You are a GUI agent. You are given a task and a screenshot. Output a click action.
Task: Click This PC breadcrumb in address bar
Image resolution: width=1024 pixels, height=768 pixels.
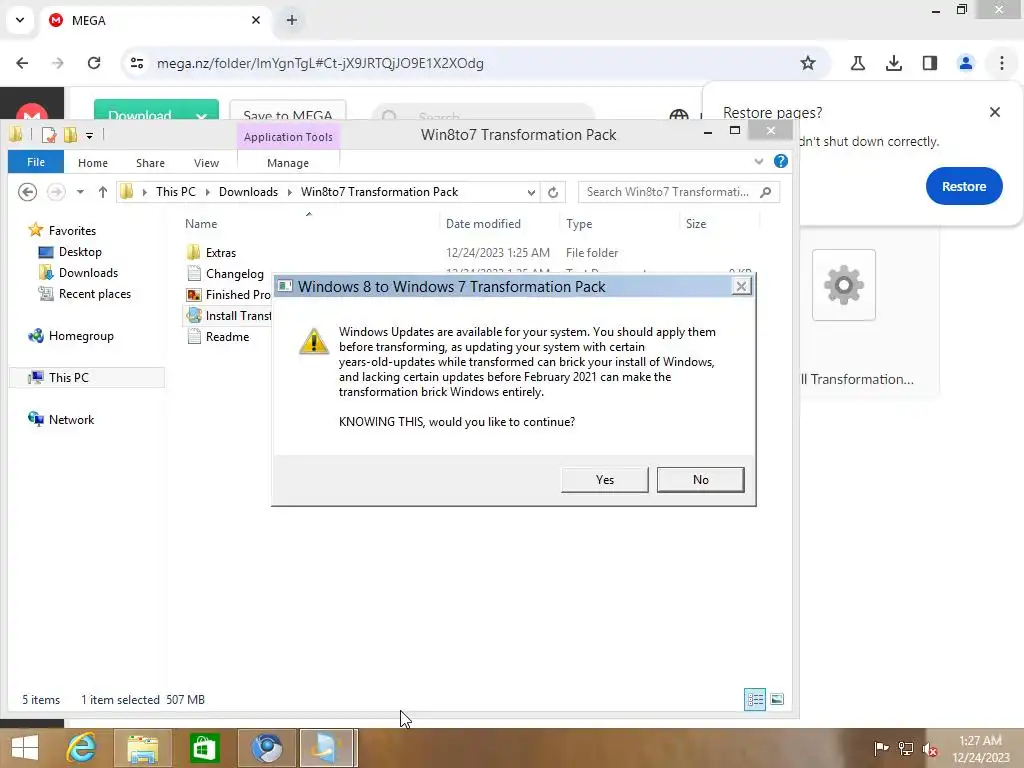176,192
